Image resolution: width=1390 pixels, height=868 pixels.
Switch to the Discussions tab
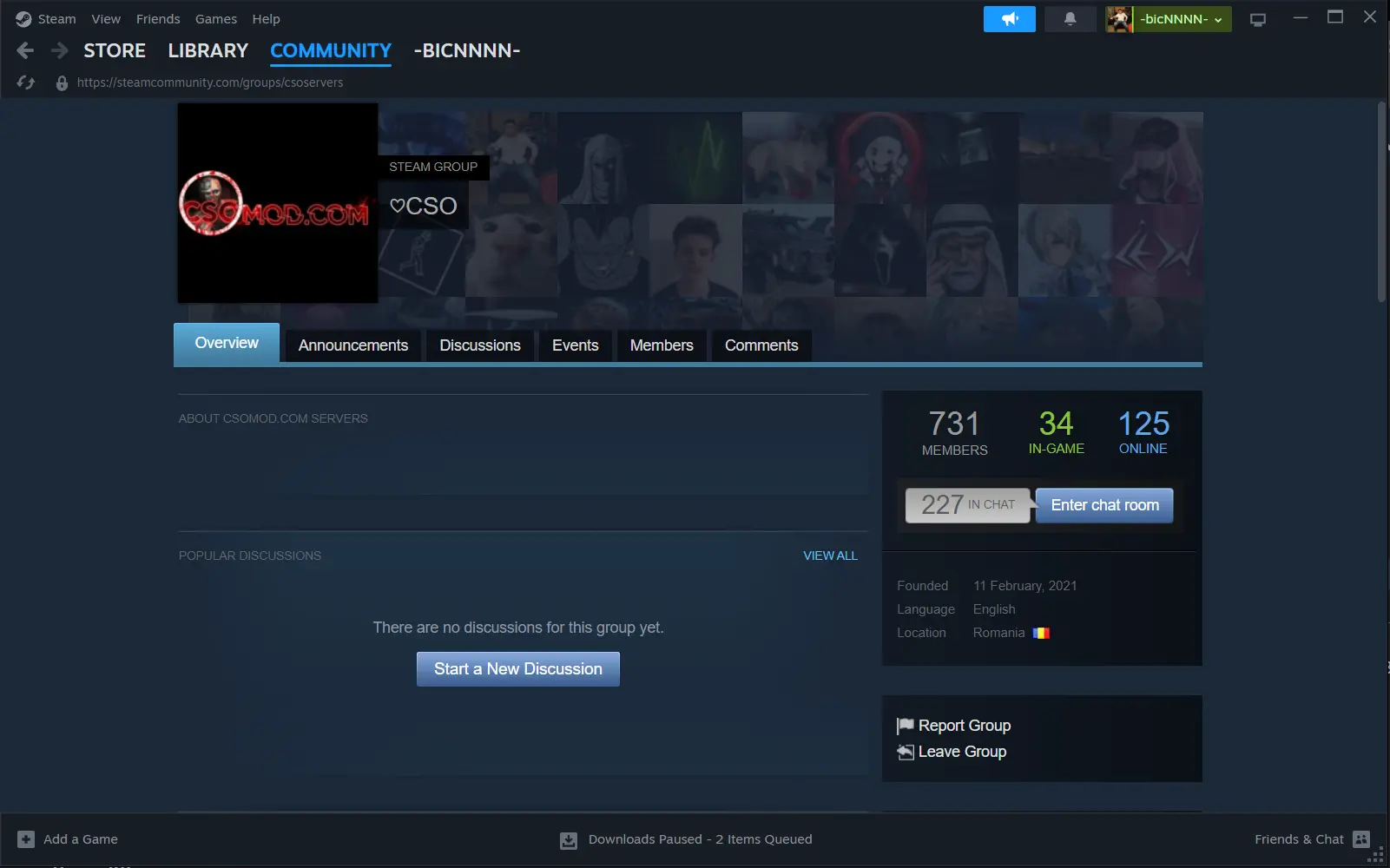[480, 345]
